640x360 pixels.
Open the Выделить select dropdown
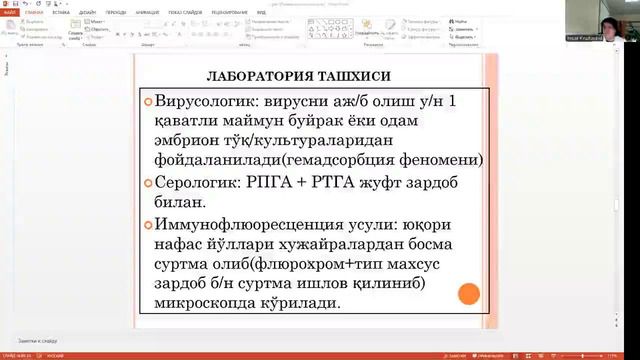click(x=462, y=37)
